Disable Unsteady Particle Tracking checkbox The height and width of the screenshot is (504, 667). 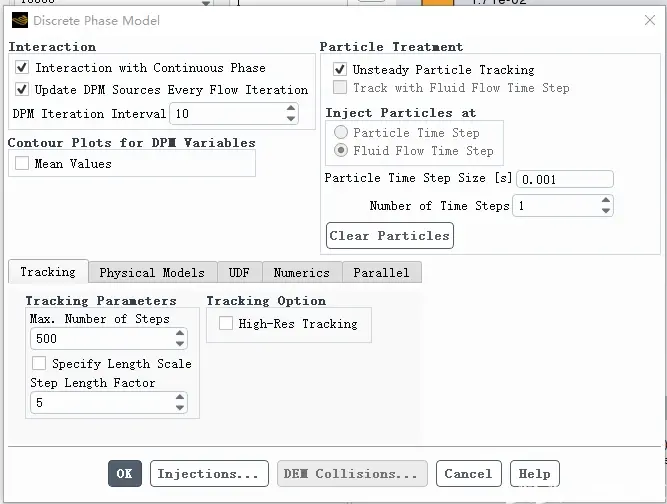tap(339, 69)
